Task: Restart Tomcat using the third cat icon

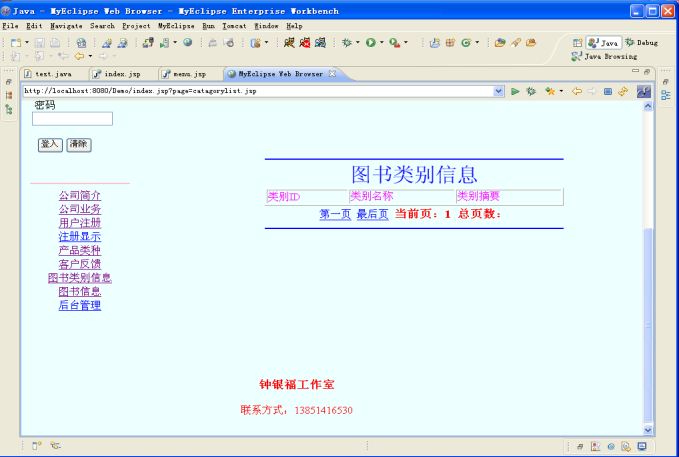Action: pos(320,42)
